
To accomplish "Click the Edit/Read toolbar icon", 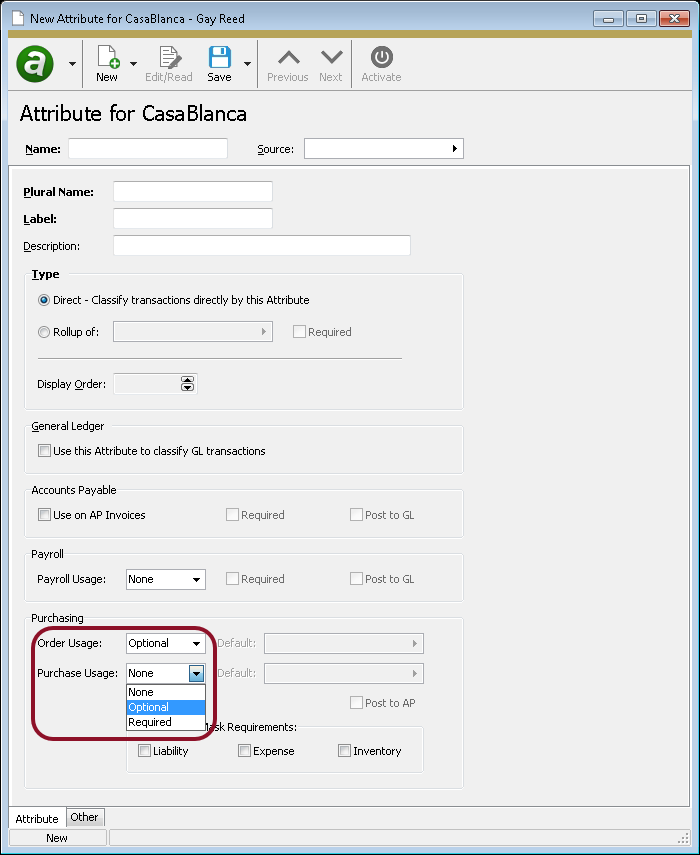I will click(x=168, y=58).
